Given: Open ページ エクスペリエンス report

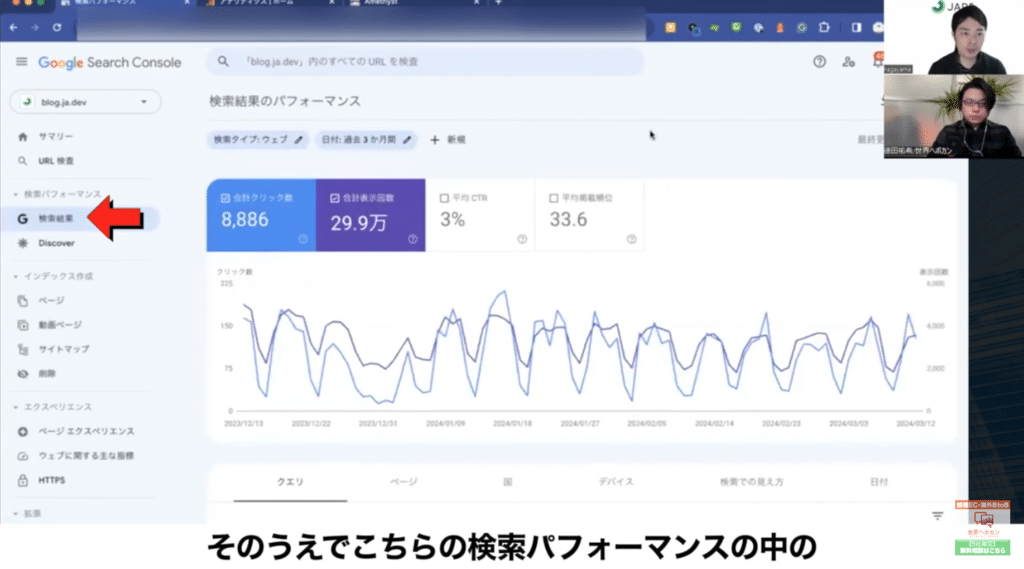Looking at the screenshot, I should click(86, 431).
